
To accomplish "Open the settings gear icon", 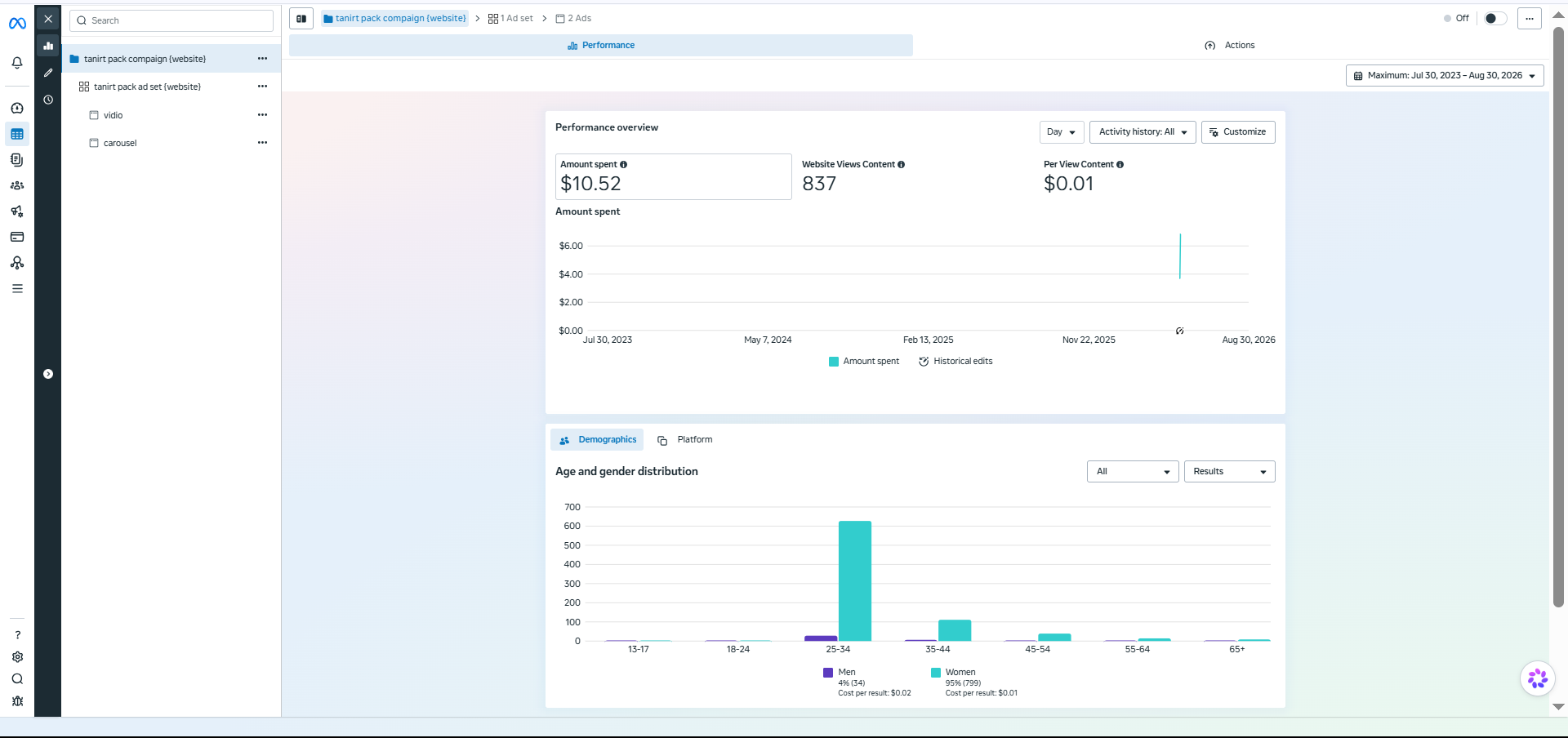I will click(17, 657).
